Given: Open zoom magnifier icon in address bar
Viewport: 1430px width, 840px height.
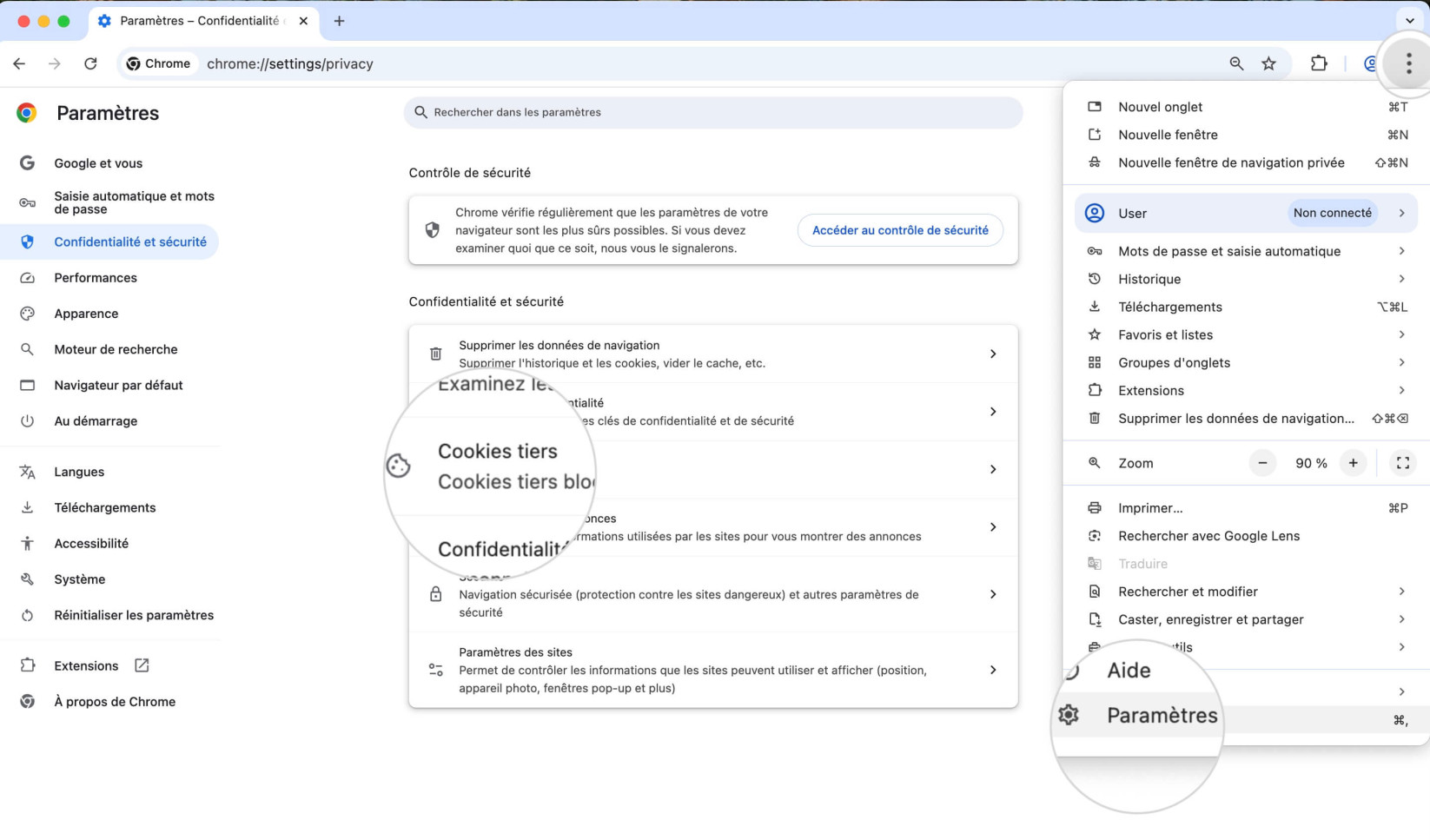Looking at the screenshot, I should pos(1236,63).
